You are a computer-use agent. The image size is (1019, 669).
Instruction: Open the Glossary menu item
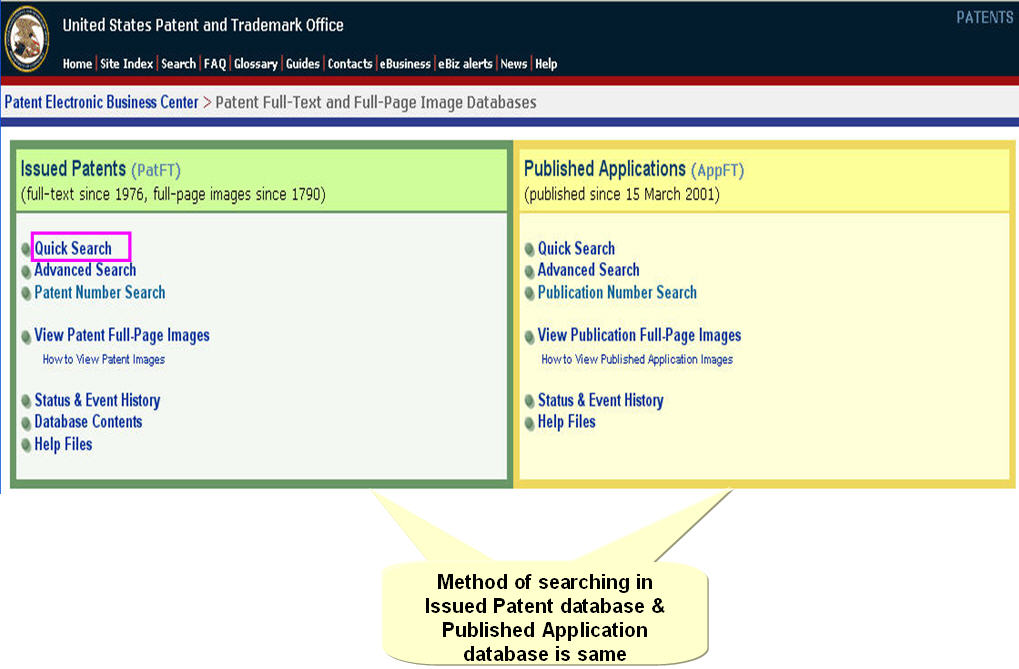256,64
